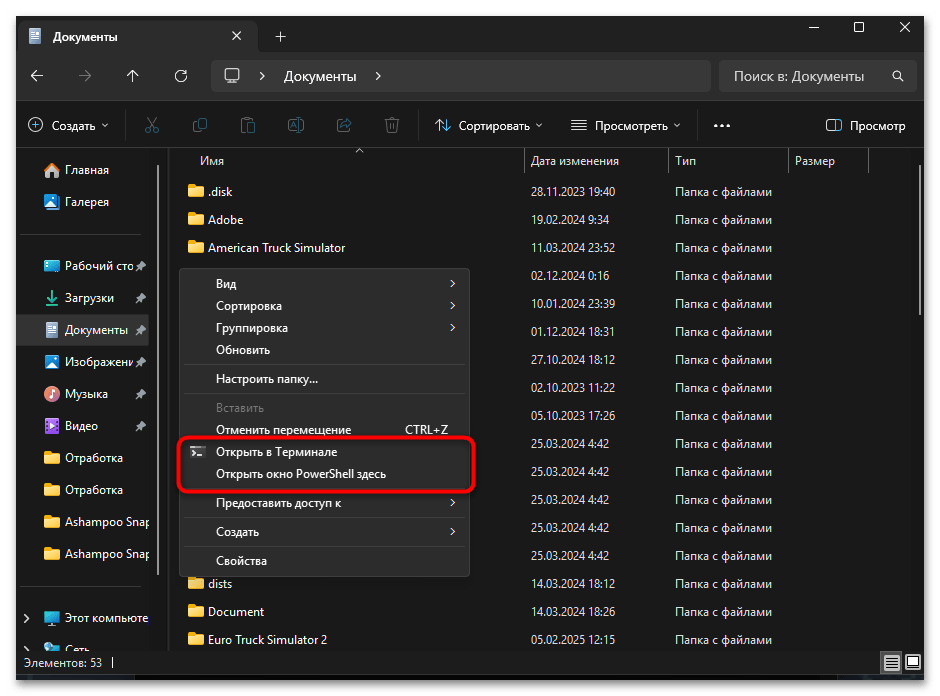Viewport: 940px width, 696px height.
Task: Choose Открыть в Терминале
Action: coord(324,452)
